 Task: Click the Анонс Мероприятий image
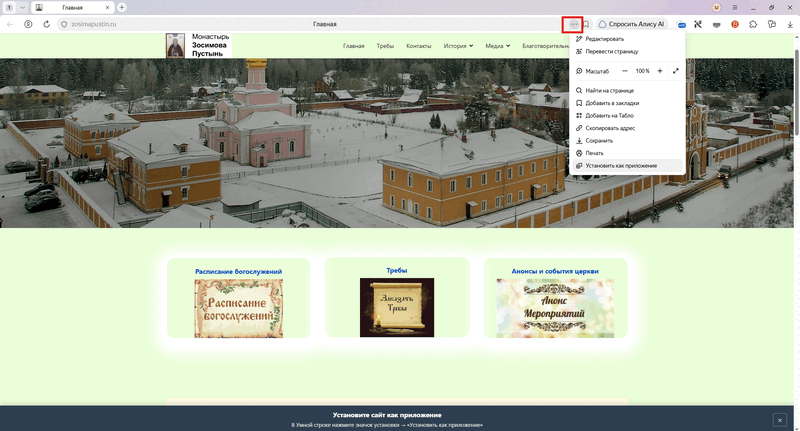555,308
